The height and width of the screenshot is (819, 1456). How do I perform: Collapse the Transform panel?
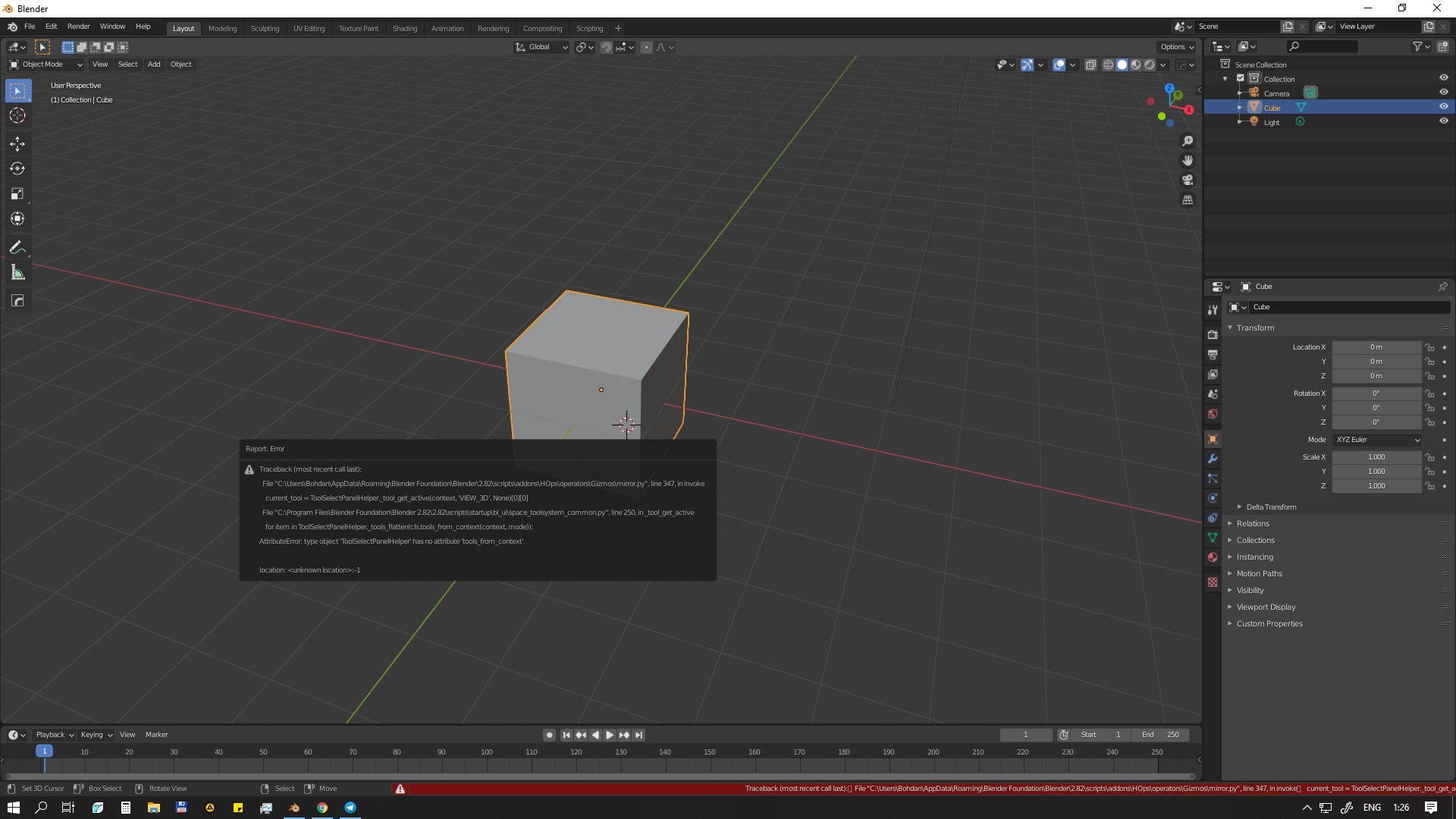(x=1255, y=328)
